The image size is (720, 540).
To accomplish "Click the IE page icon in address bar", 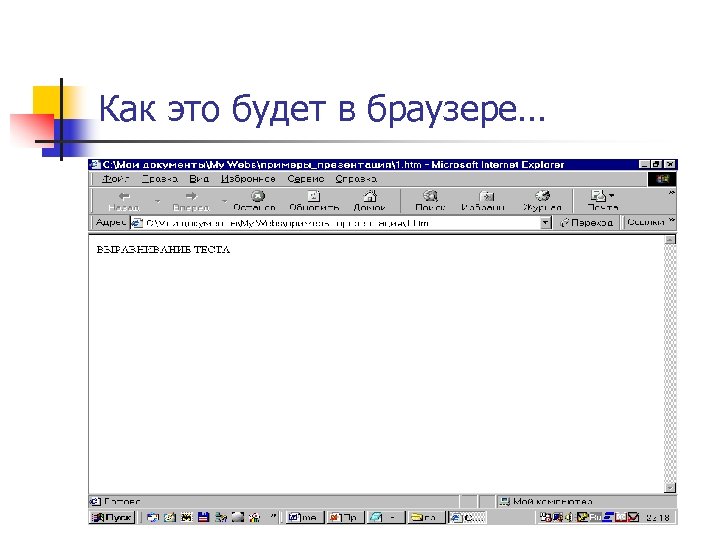I will click(137, 223).
